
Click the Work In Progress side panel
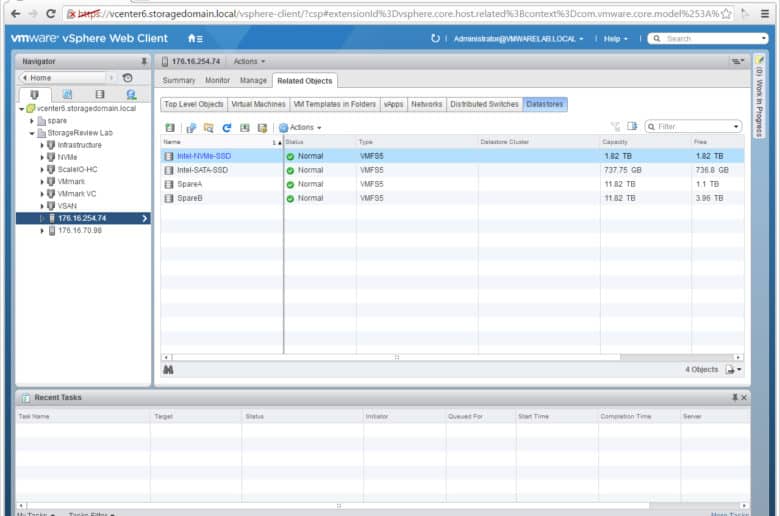point(759,97)
